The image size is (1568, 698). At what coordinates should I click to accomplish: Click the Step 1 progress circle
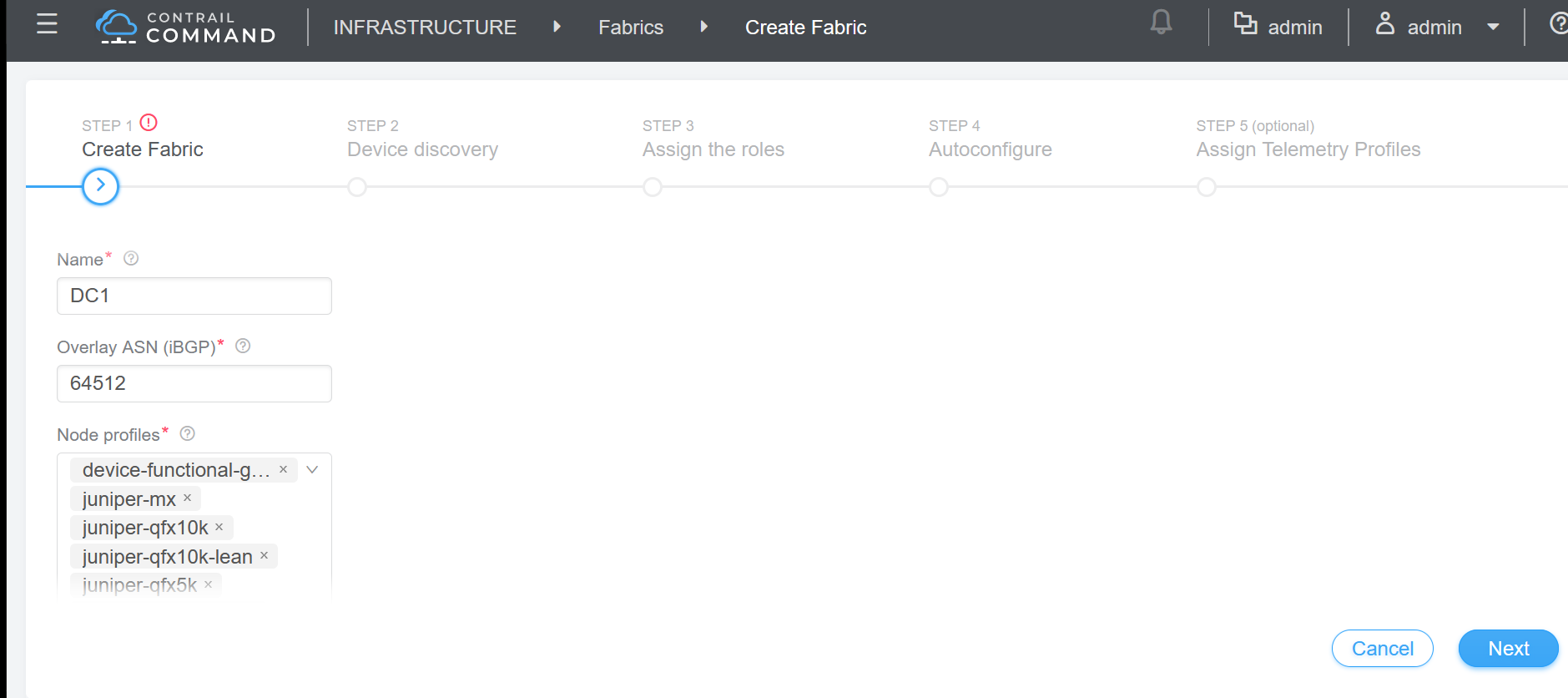tap(101, 186)
